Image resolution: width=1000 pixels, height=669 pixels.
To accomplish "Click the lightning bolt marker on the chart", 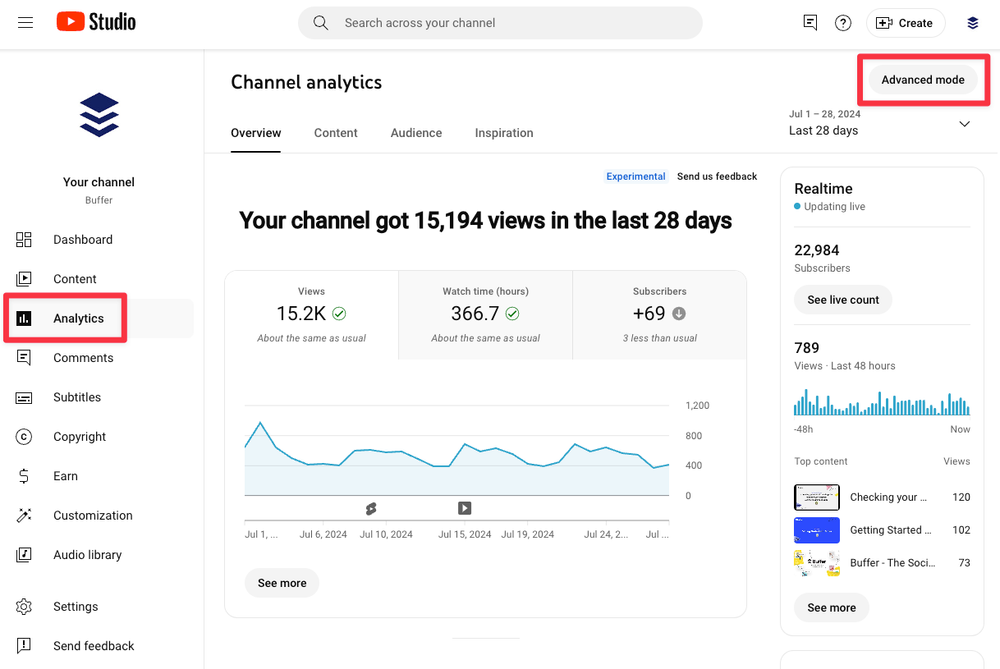I will click(x=371, y=508).
